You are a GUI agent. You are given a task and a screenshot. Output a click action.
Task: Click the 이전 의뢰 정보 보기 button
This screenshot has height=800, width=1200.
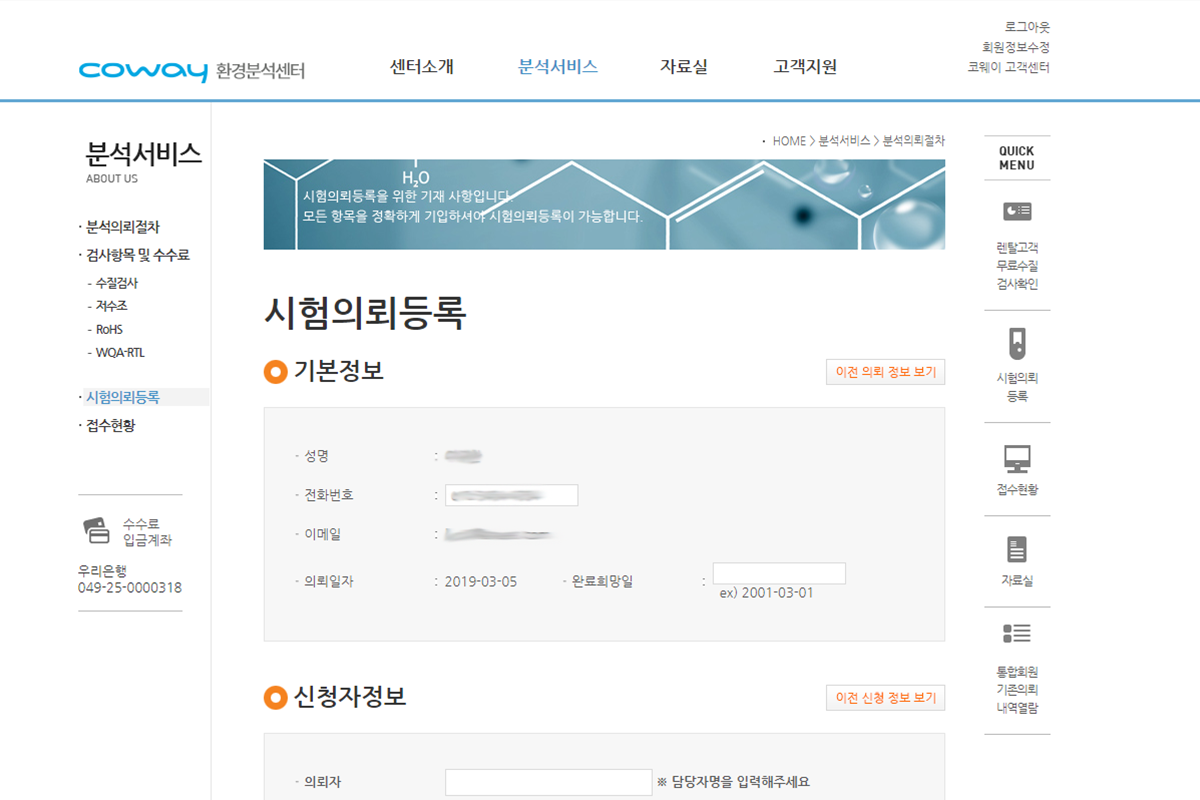885,372
